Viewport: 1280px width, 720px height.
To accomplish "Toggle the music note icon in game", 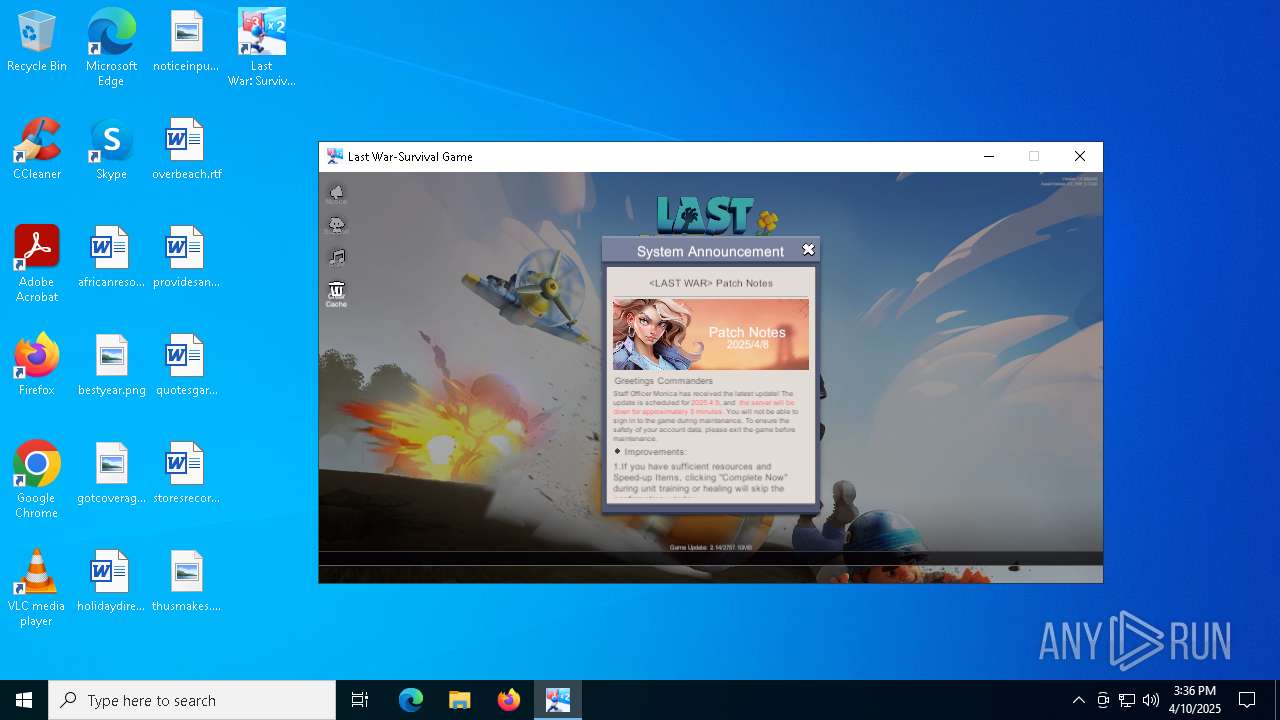I will pyautogui.click(x=337, y=257).
